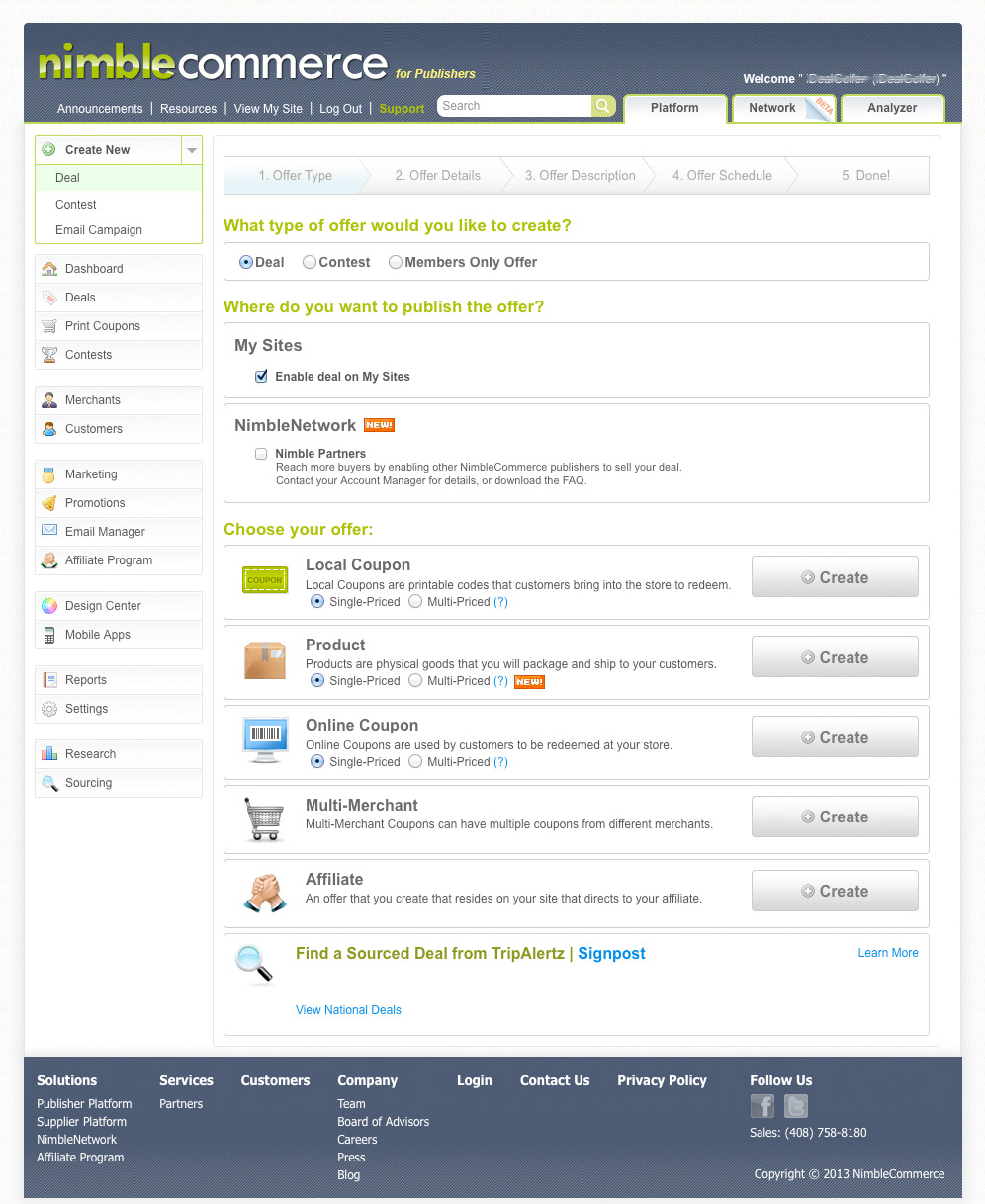This screenshot has height=1204, width=985.
Task: Enable the Nimble Partners checkbox
Action: (261, 454)
